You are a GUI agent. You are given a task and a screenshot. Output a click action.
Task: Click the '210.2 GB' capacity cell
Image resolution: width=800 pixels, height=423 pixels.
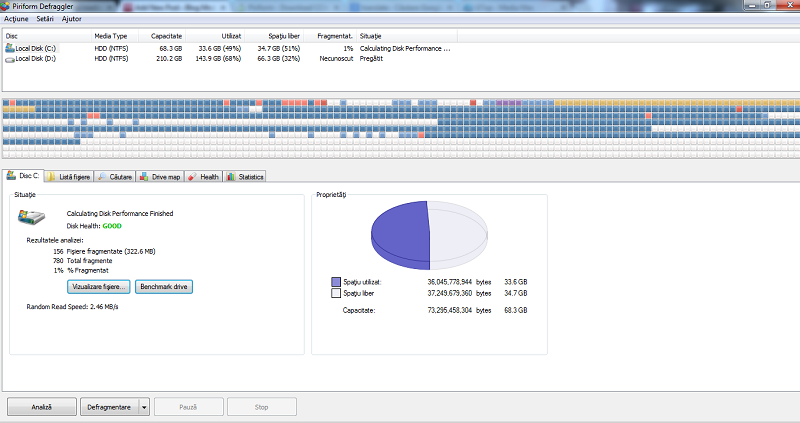[x=169, y=59]
